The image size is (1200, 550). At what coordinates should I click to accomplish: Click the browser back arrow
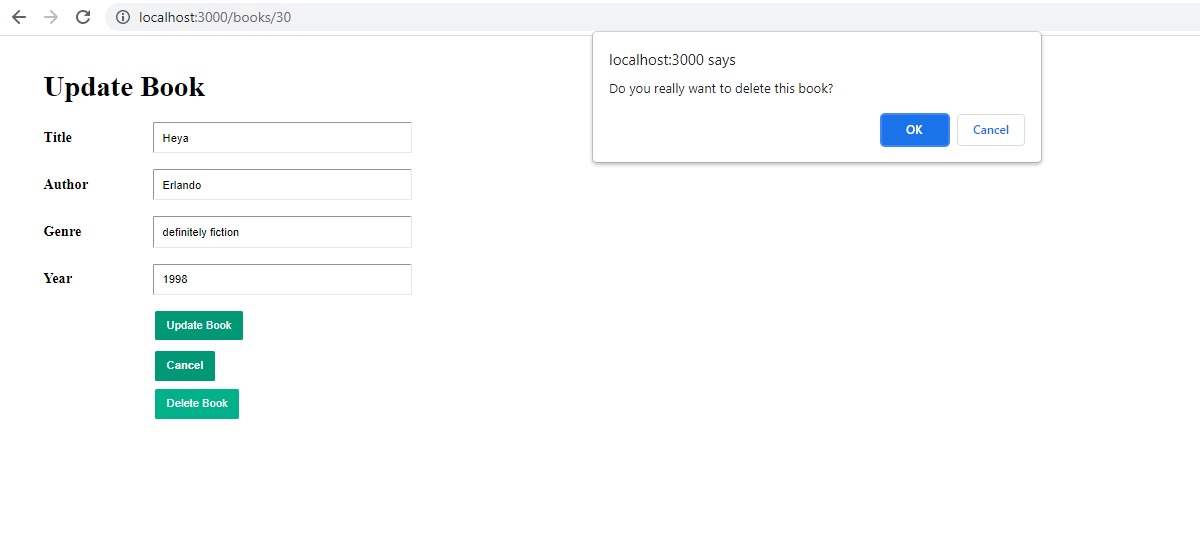coord(19,17)
